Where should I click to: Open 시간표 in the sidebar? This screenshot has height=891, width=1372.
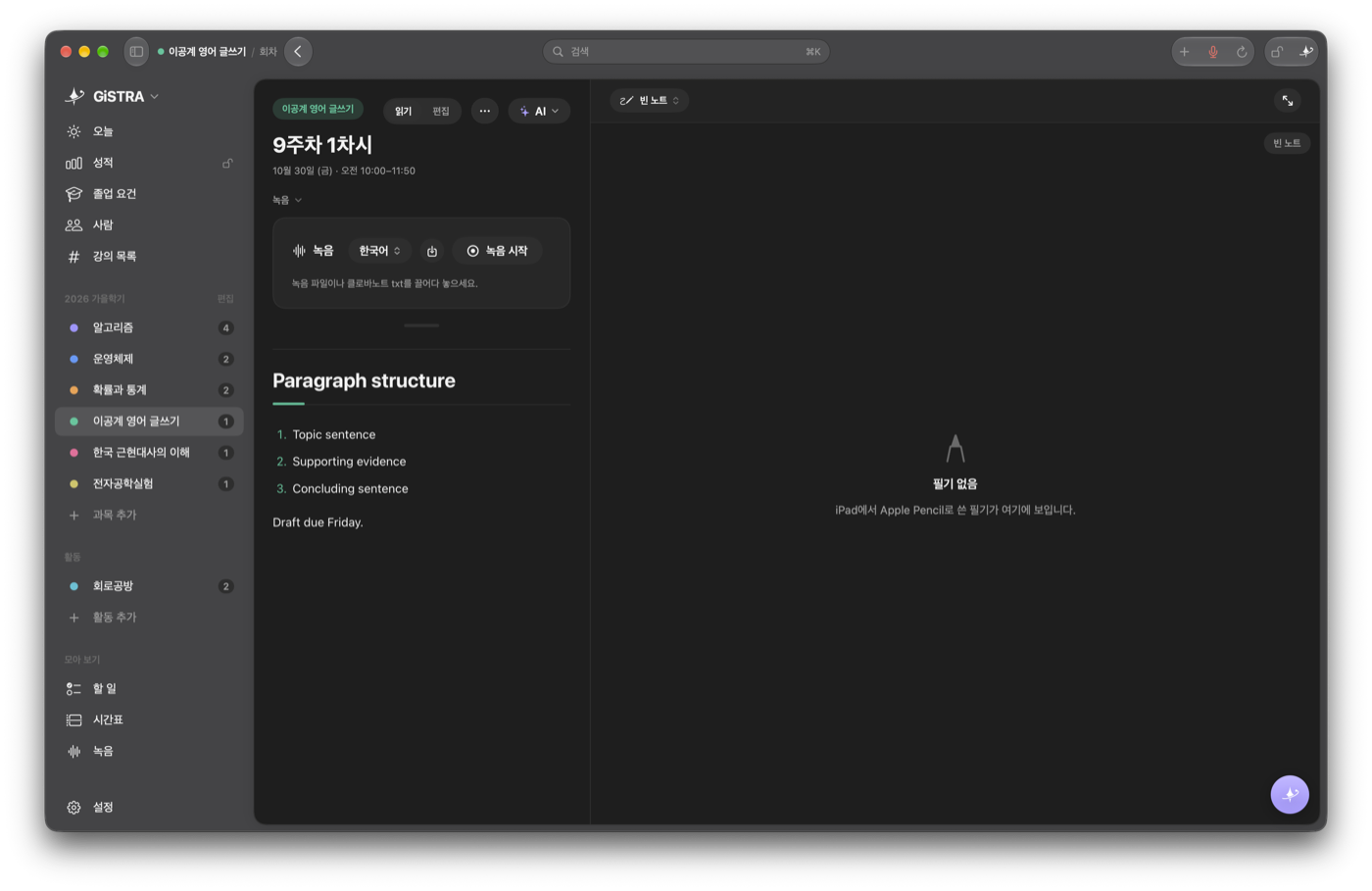tap(149, 719)
